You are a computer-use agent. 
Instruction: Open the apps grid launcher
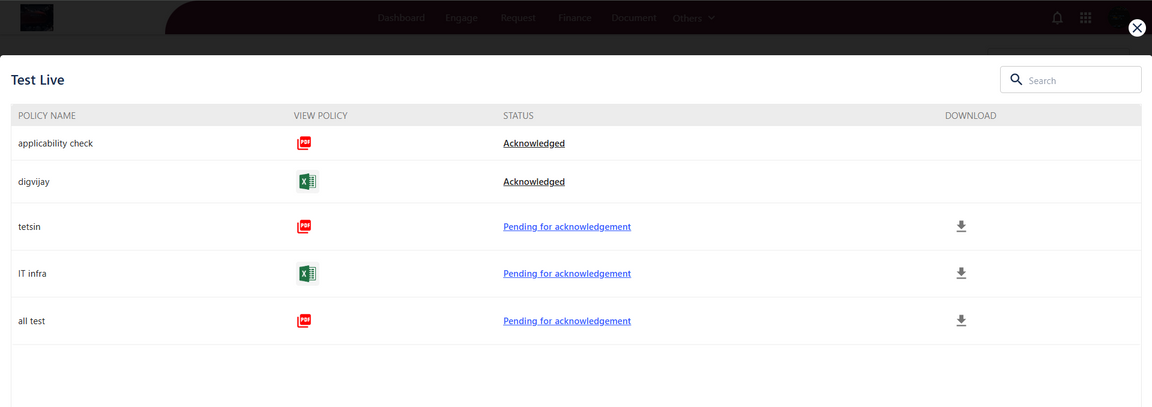pos(1085,18)
